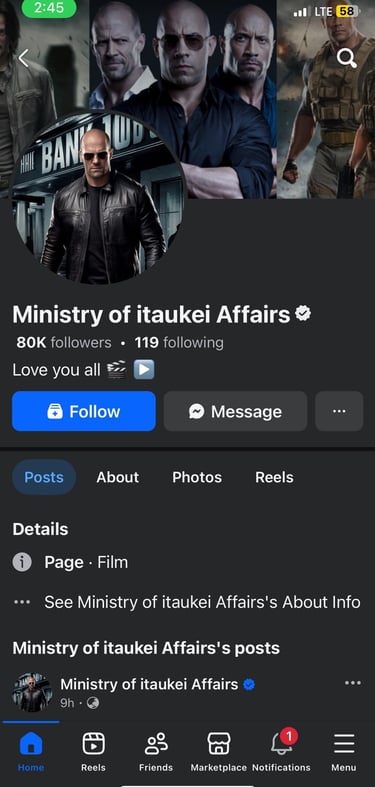View the circular profile picture
This screenshot has width=375, height=787.
pos(99,198)
